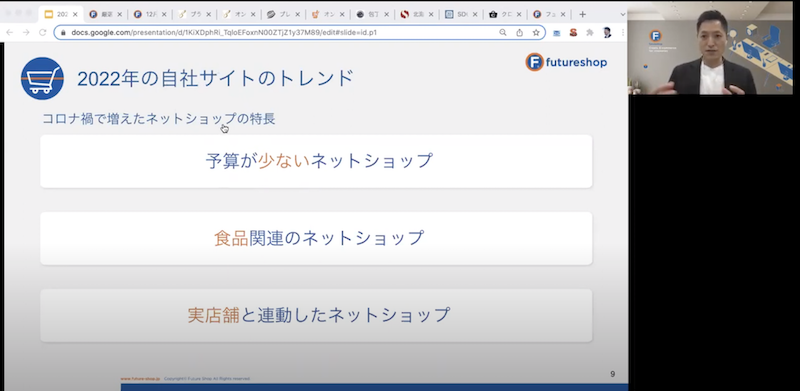The height and width of the screenshot is (391, 800).
Task: Open a new tab with the plus button
Action: click(x=582, y=14)
